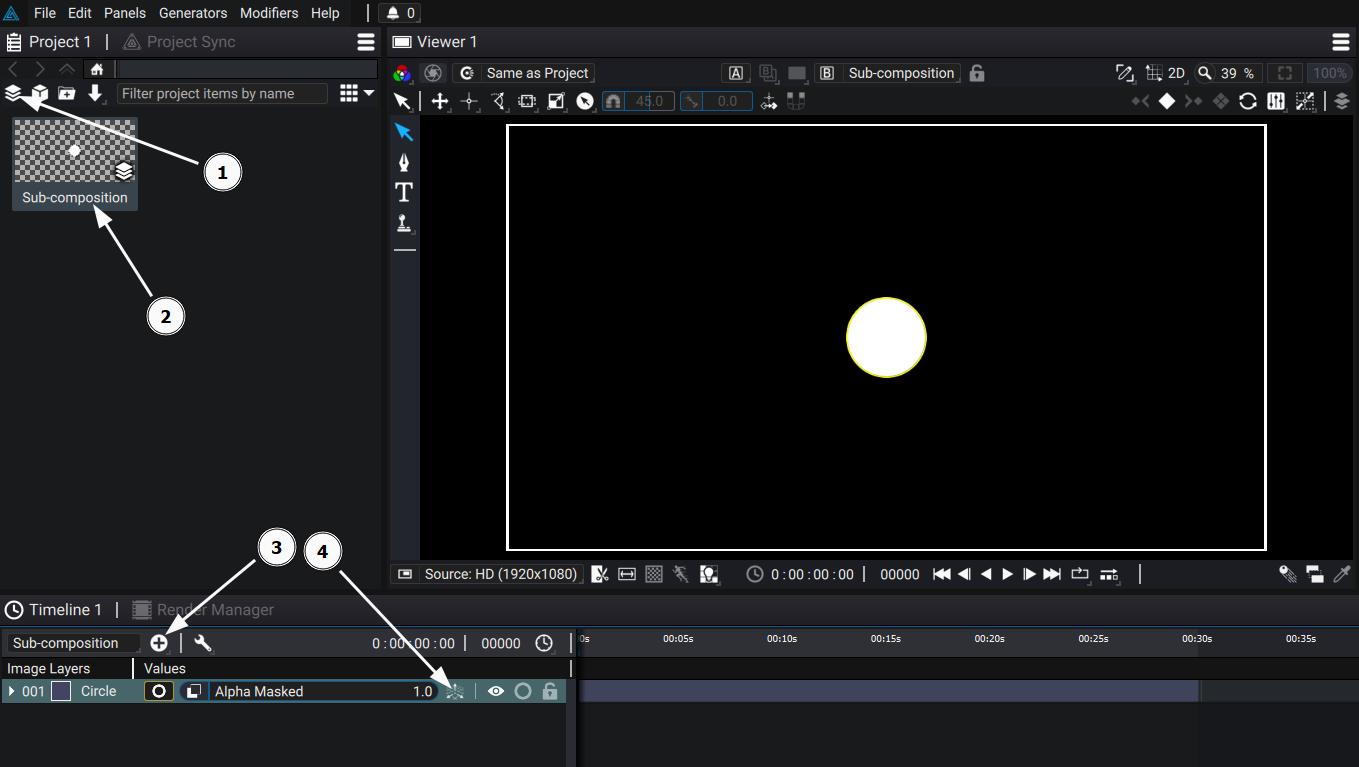Open timeline wrench settings

[x=203, y=643]
